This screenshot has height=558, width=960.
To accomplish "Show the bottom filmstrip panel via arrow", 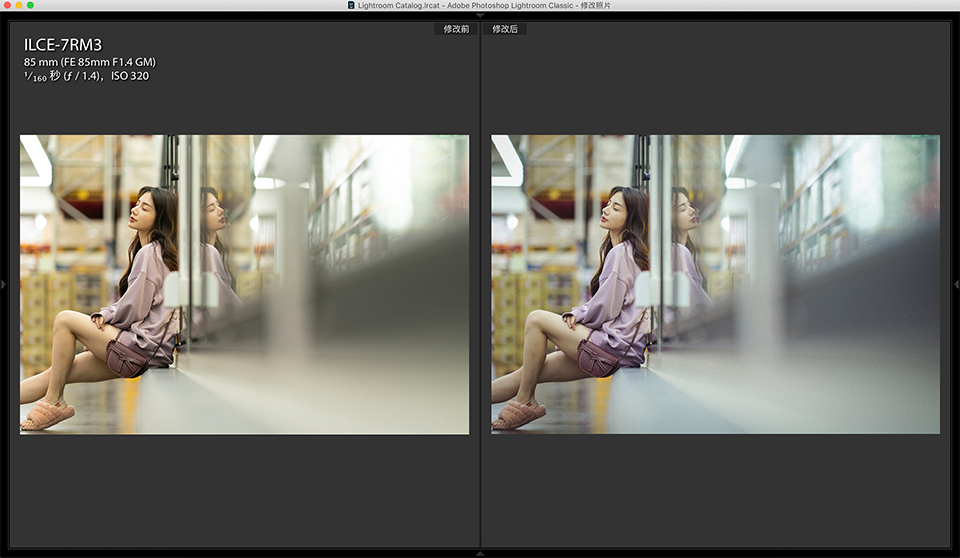I will pos(480,553).
